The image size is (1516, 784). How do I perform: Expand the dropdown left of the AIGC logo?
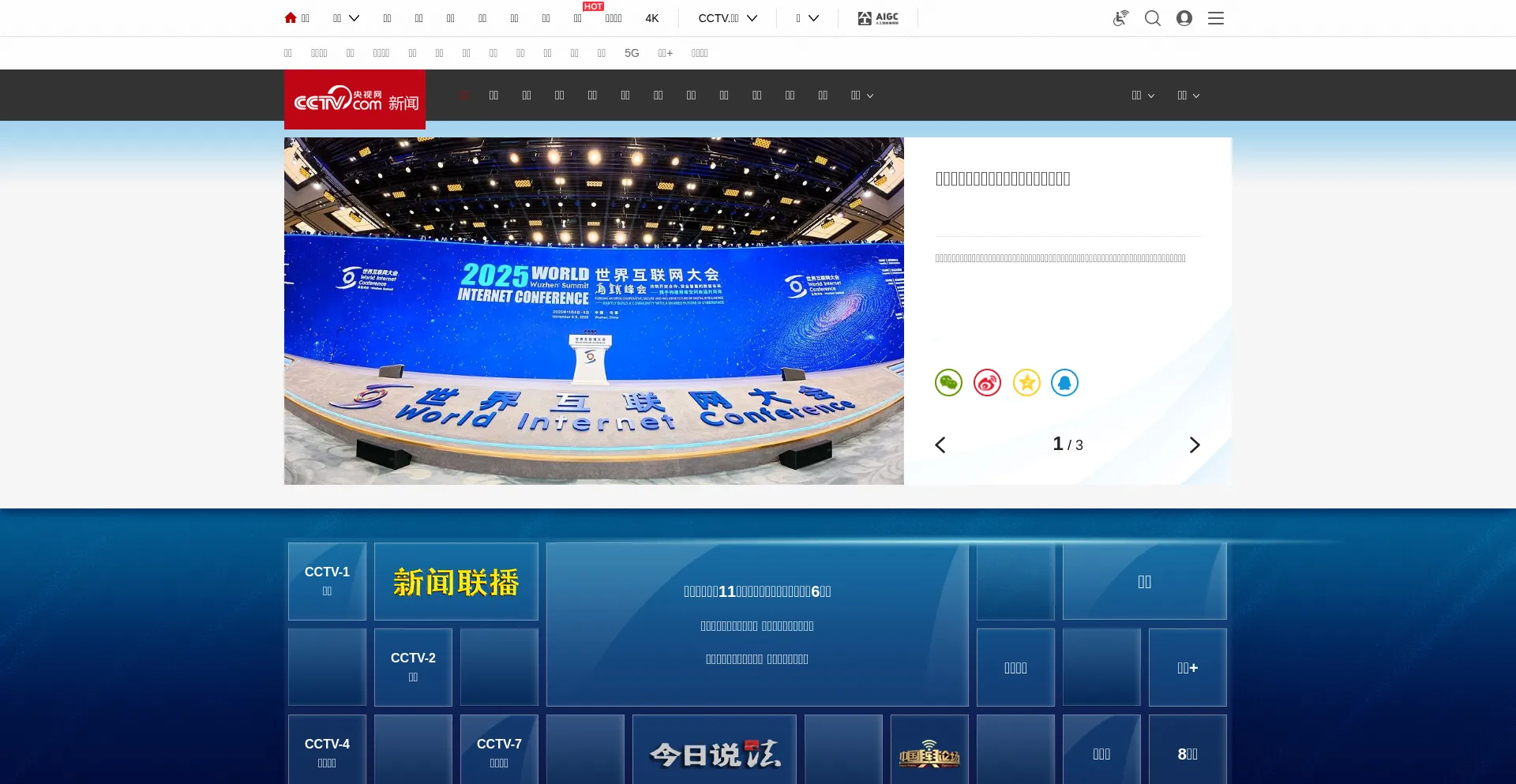[807, 18]
